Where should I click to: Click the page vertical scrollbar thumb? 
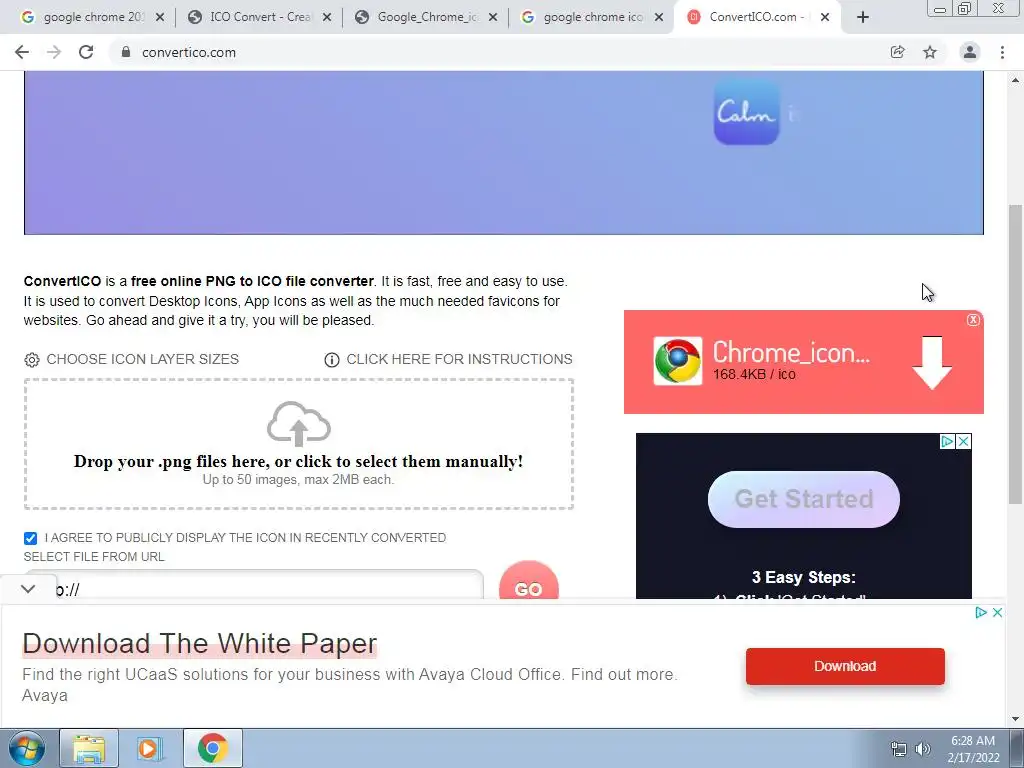[1015, 354]
